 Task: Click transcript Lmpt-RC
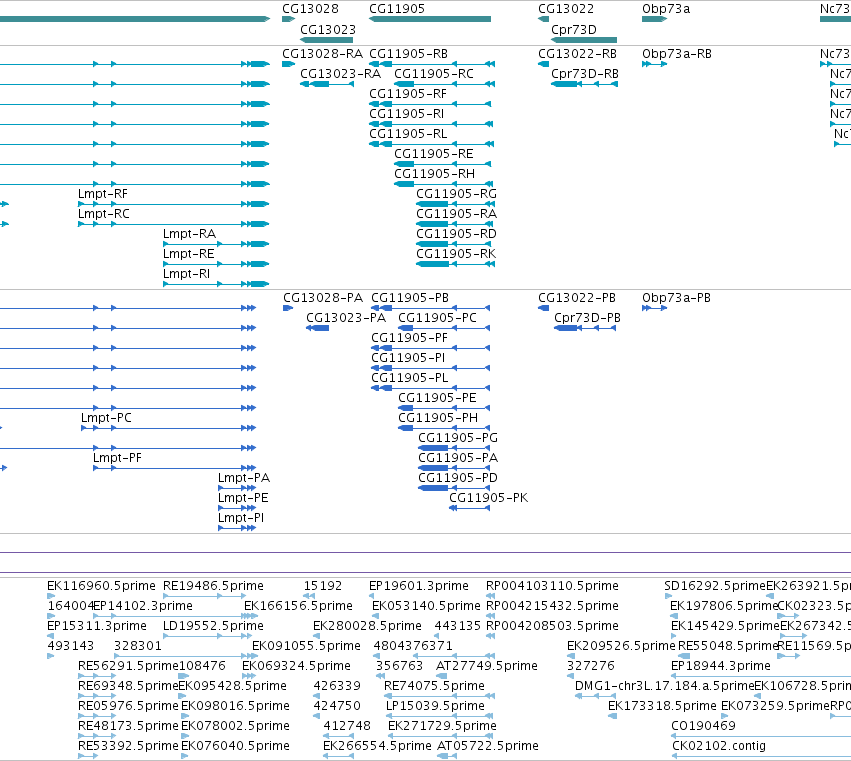coord(104,214)
